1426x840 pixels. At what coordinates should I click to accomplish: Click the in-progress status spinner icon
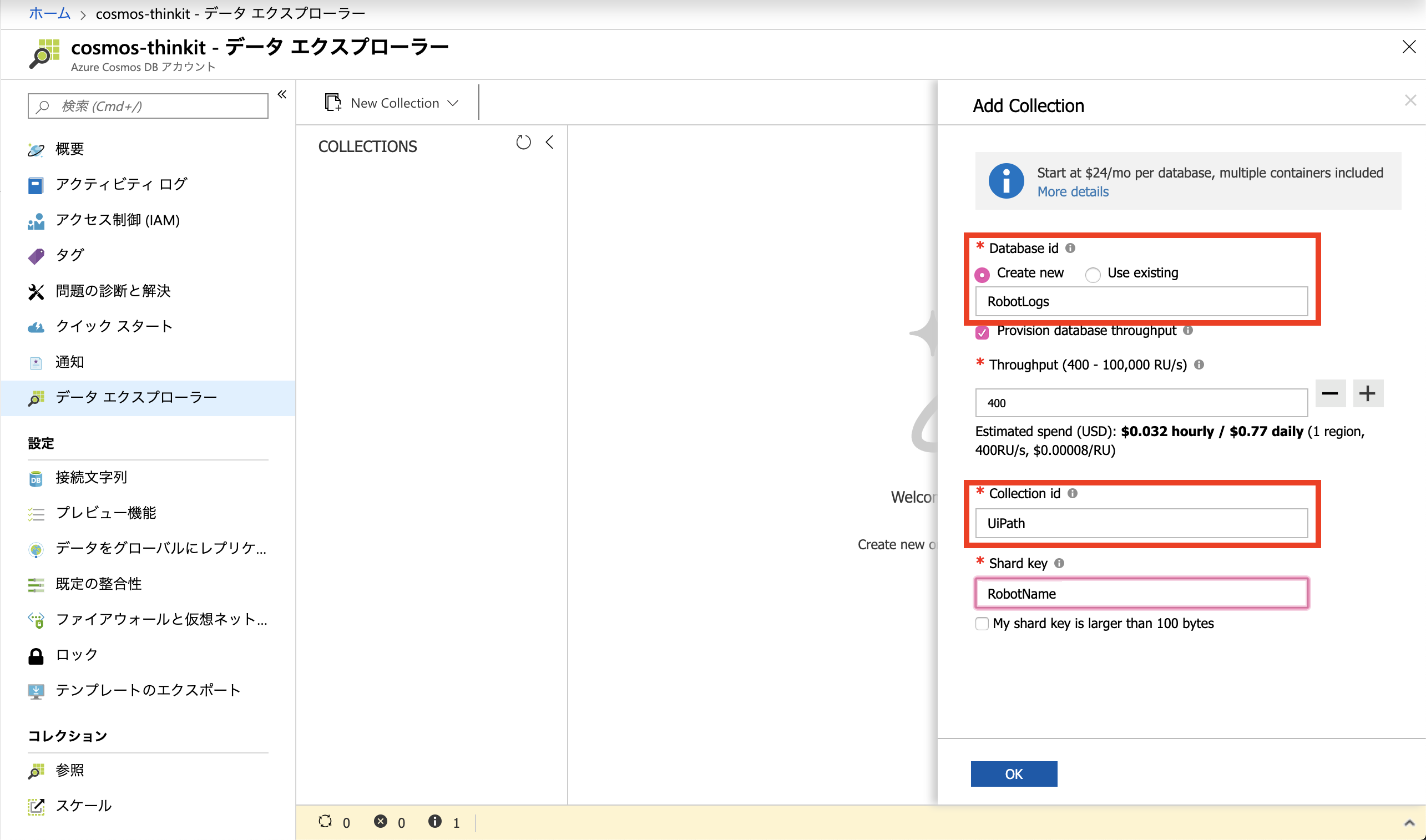click(x=325, y=821)
